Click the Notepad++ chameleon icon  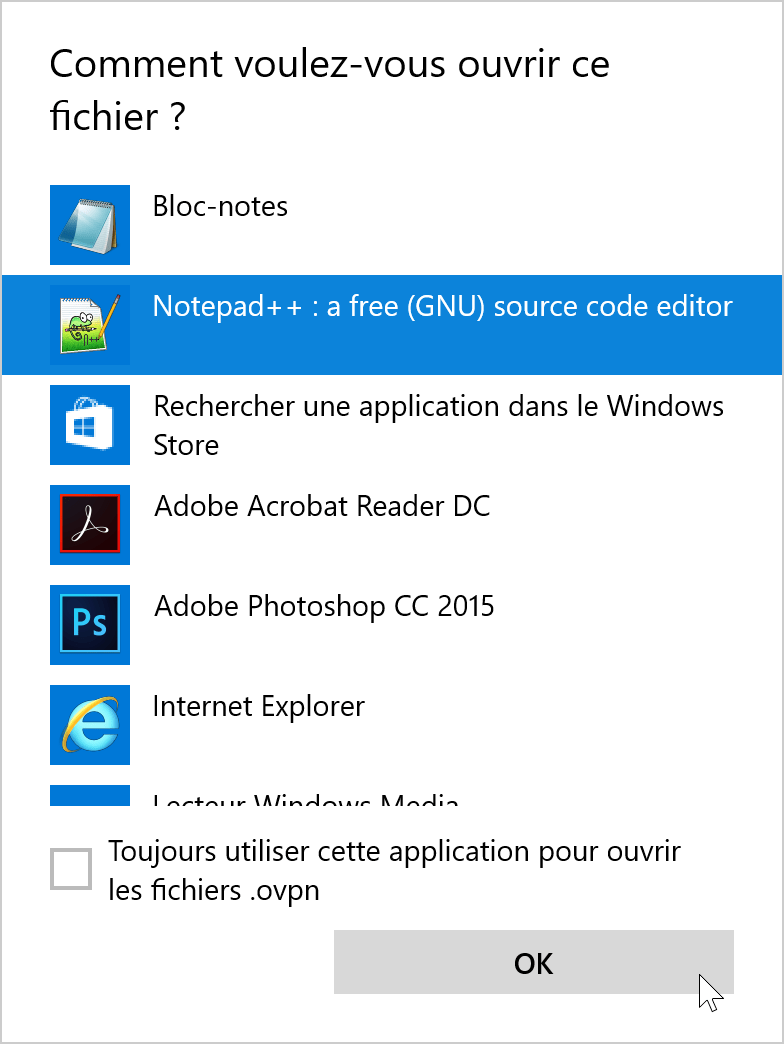[90, 325]
